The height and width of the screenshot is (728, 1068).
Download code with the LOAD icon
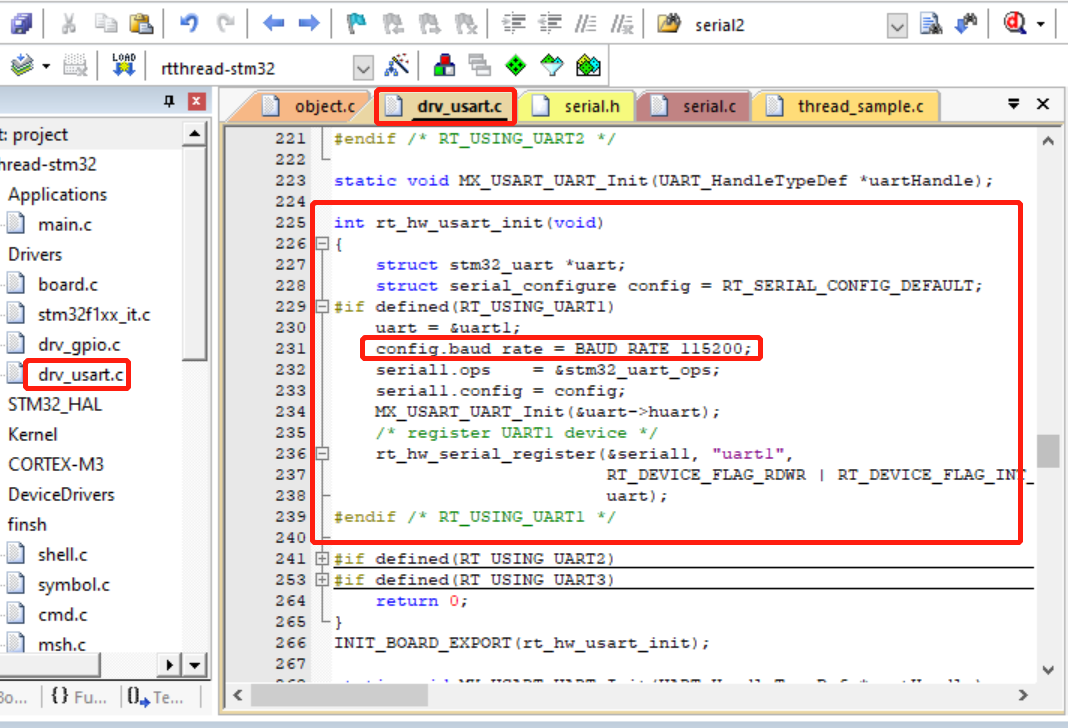click(x=124, y=65)
